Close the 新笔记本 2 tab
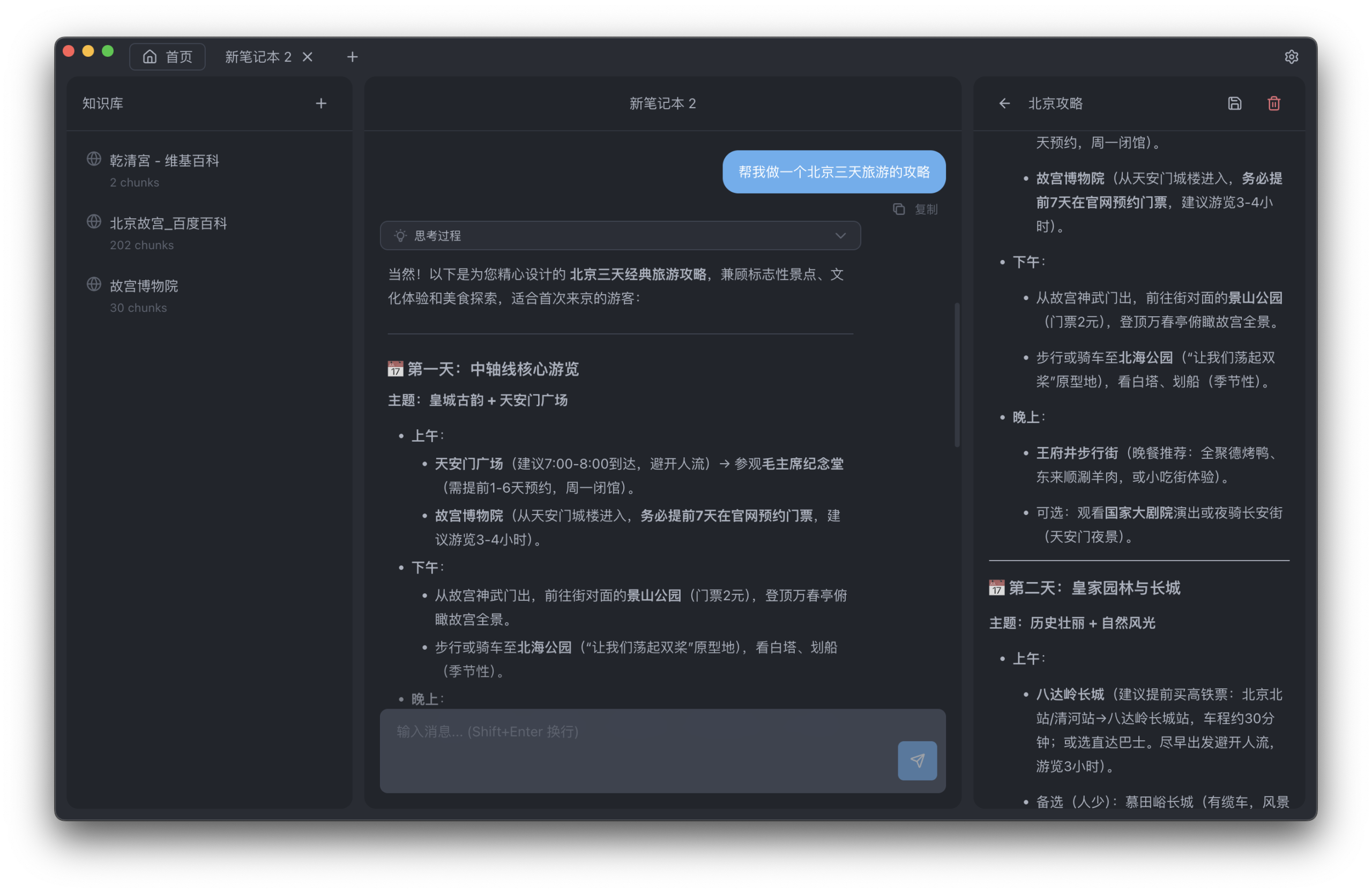Viewport: 1372px width, 893px height. click(x=308, y=56)
